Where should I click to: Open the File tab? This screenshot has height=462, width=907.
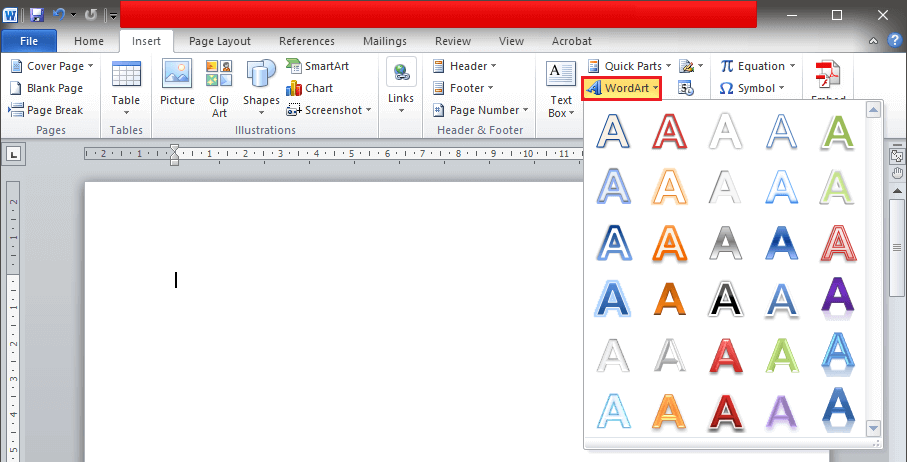click(x=29, y=41)
